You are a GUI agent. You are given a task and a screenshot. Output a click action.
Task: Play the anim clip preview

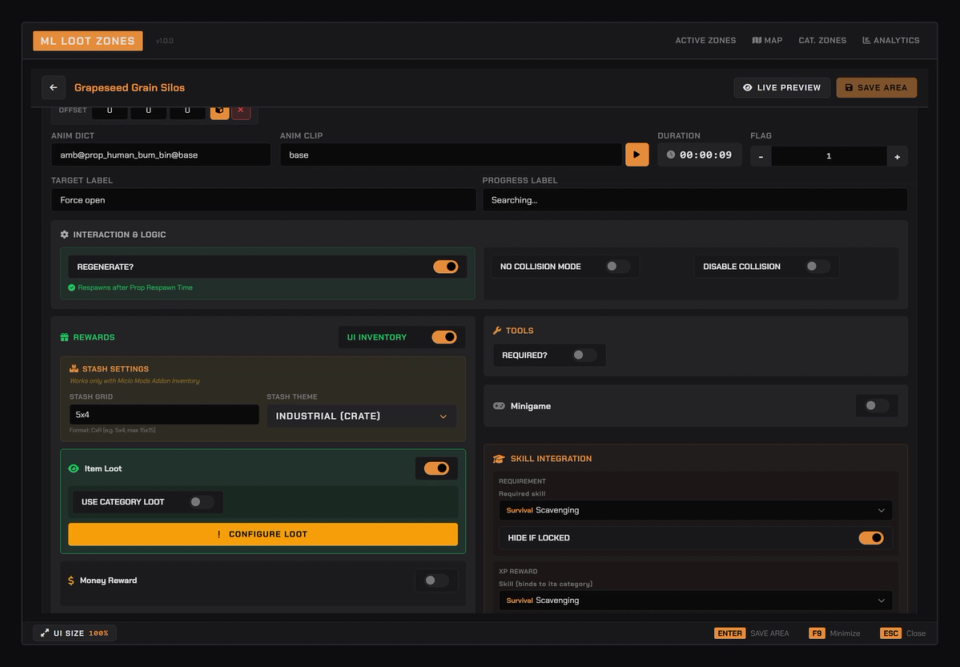[637, 155]
